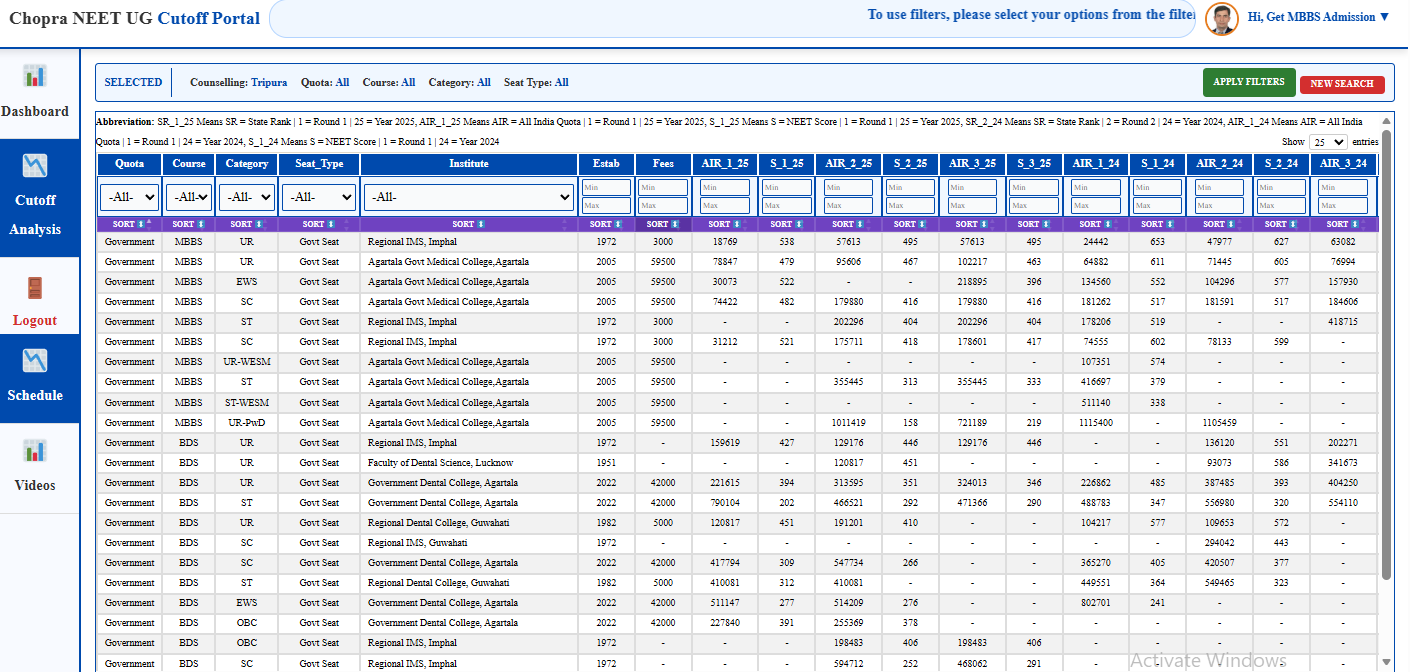Sort table by the Institute column
Image resolution: width=1410 pixels, height=672 pixels.
click(x=468, y=224)
